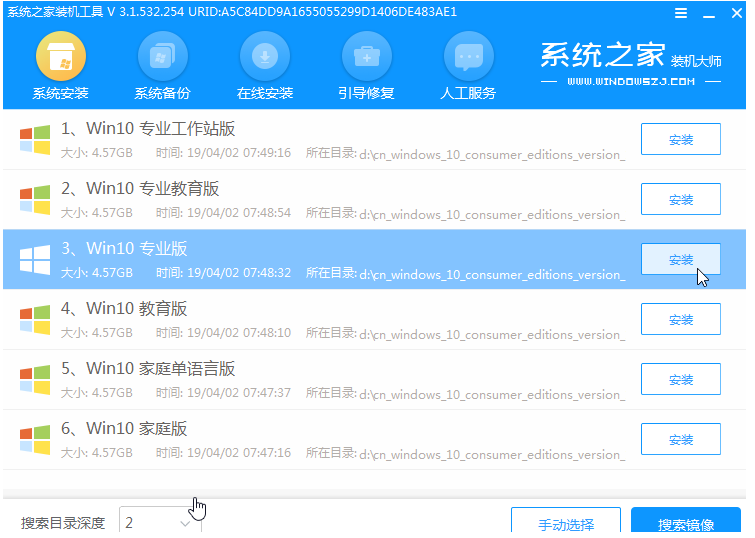Open the hamburger menu in title bar
755x538 pixels.
click(x=681, y=13)
